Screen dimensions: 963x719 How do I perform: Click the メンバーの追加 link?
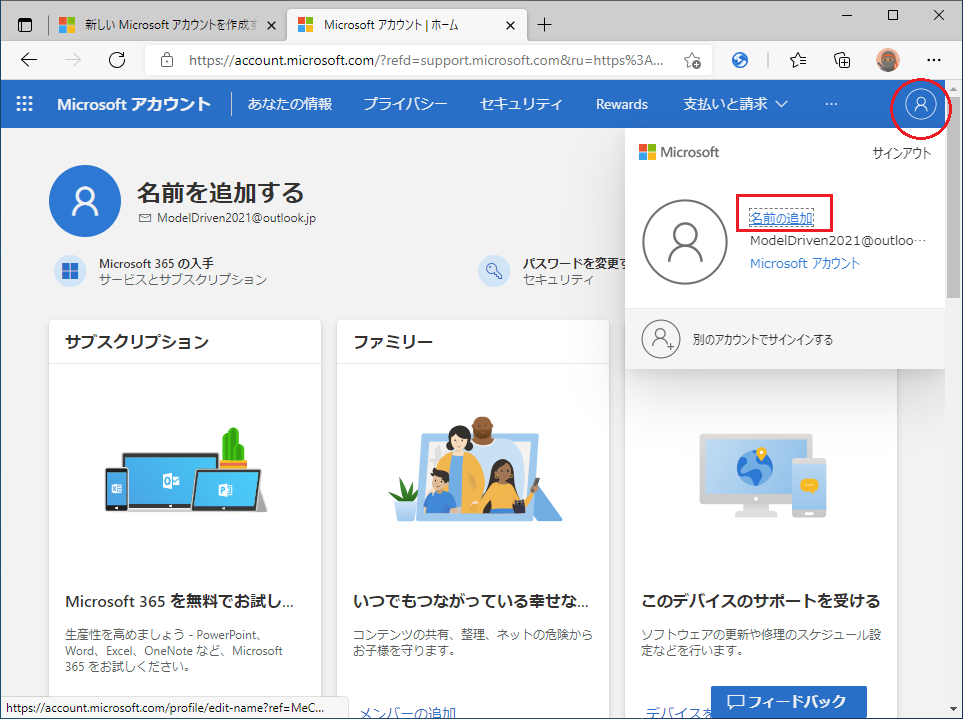tap(408, 712)
